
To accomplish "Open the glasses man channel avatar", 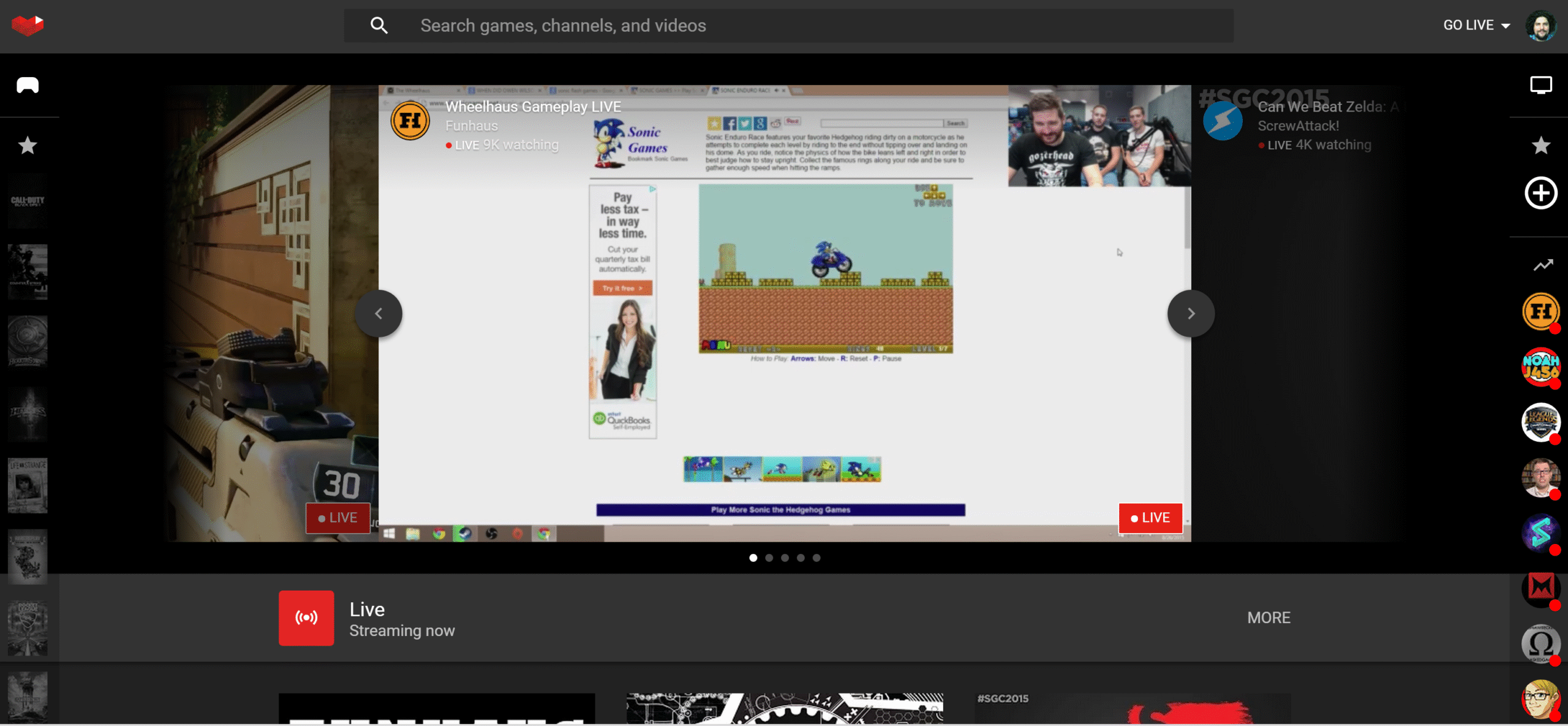I will pyautogui.click(x=1541, y=477).
